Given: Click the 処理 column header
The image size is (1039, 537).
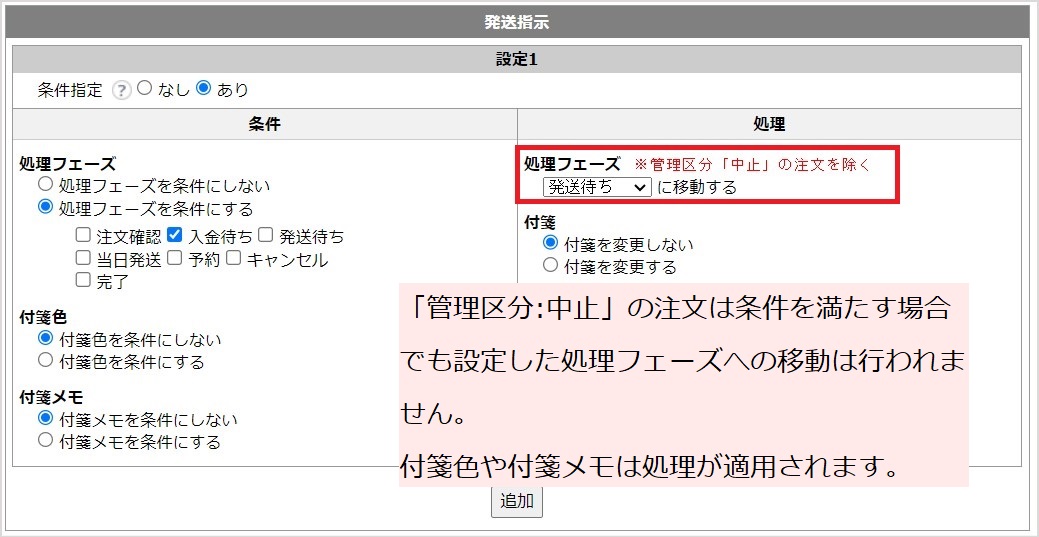Looking at the screenshot, I should pos(769,124).
